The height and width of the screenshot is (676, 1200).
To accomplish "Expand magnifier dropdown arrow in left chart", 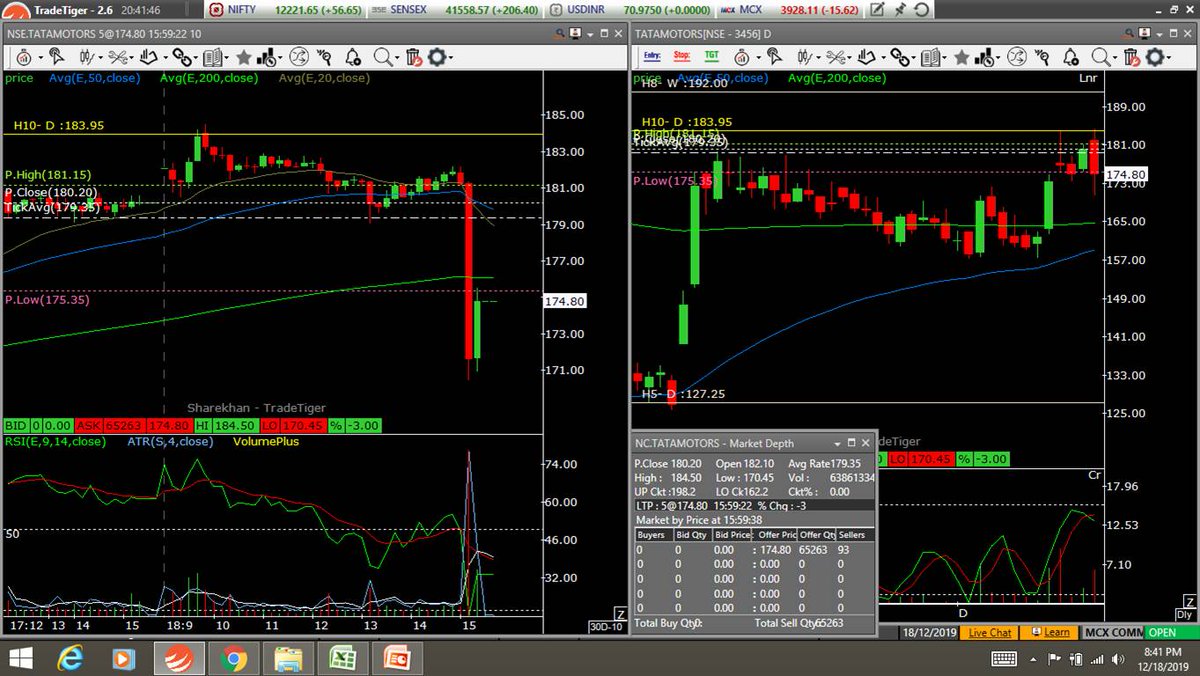I will coord(397,58).
